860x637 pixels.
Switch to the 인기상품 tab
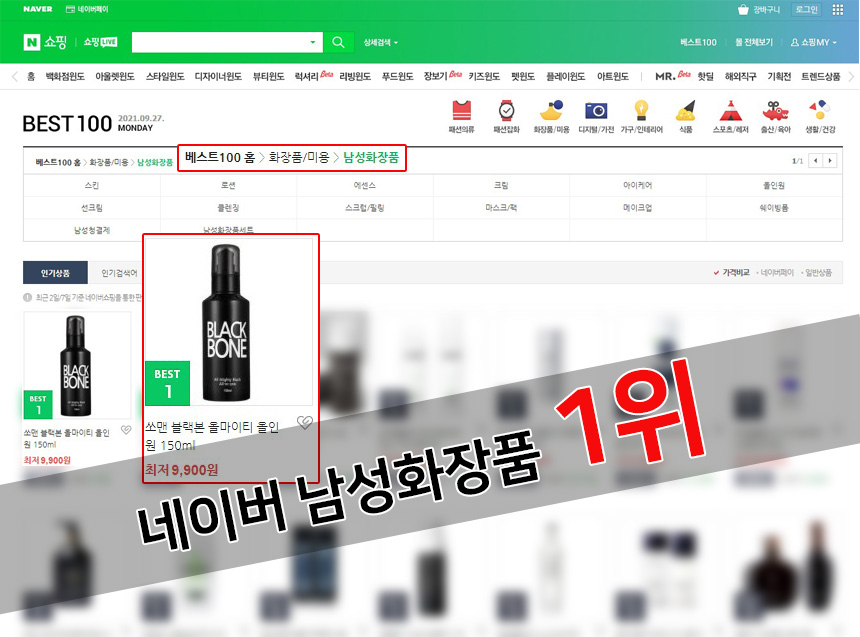tap(55, 273)
